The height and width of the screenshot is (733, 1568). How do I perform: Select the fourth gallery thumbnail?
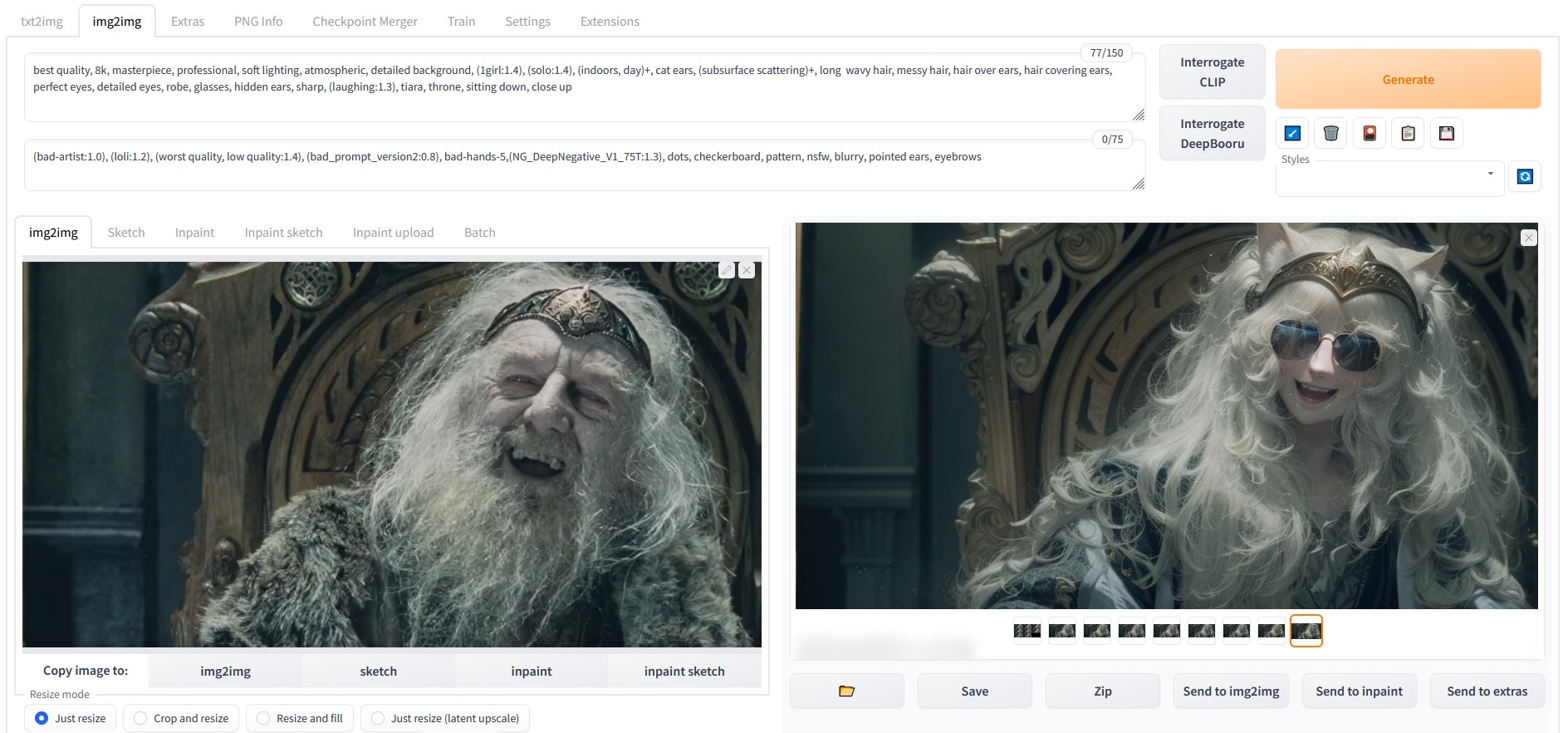click(1132, 631)
